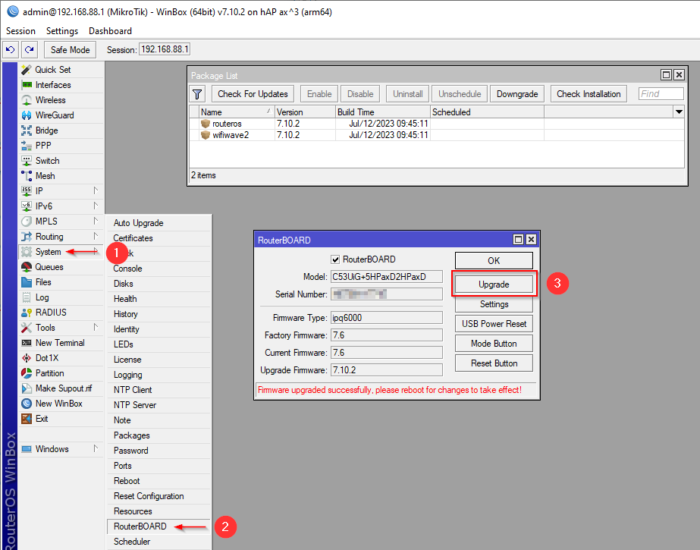Select Reboot in System submenu
The height and width of the screenshot is (550, 700).
tap(158, 481)
